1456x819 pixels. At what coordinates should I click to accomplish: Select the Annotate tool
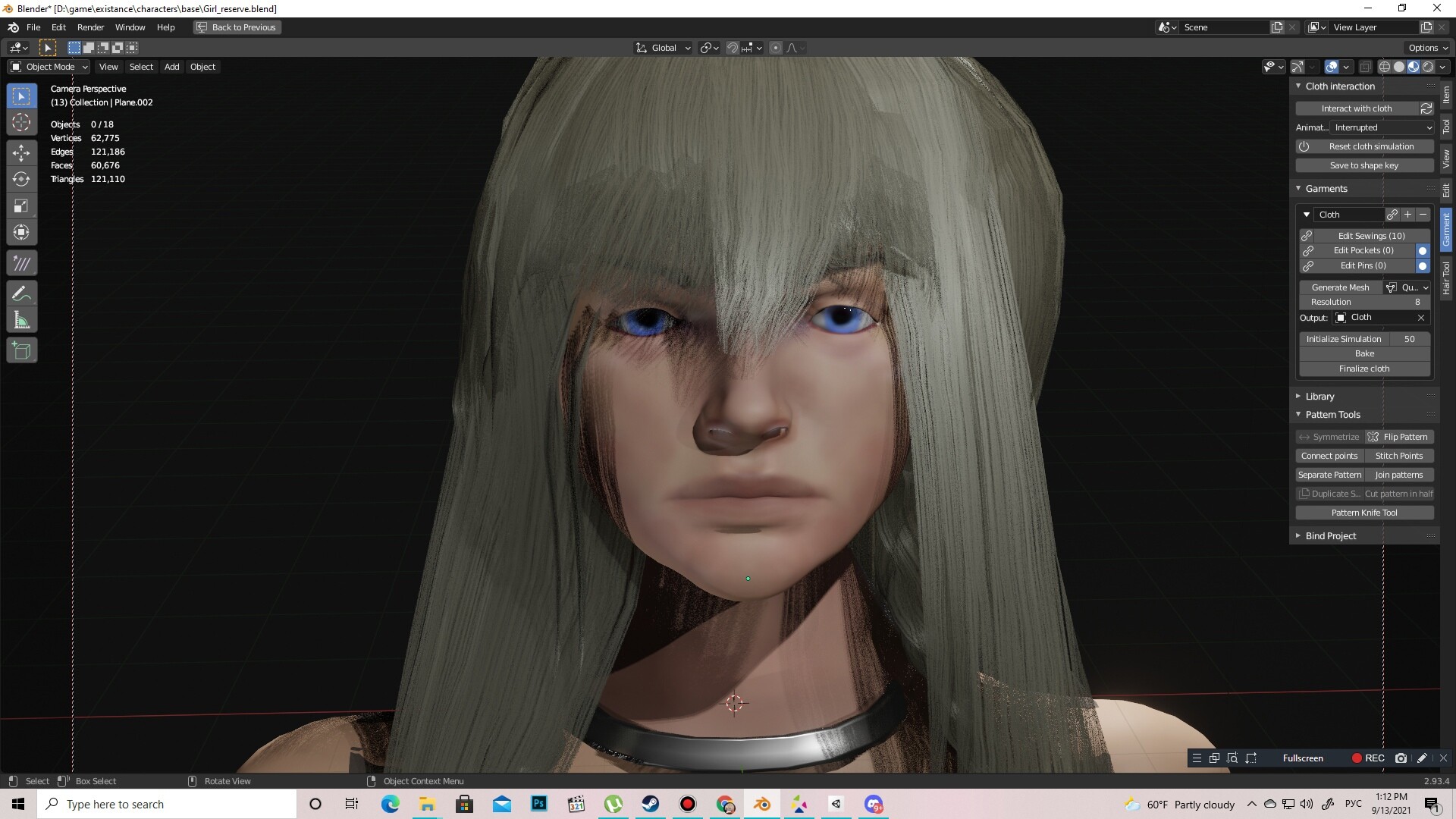21,292
